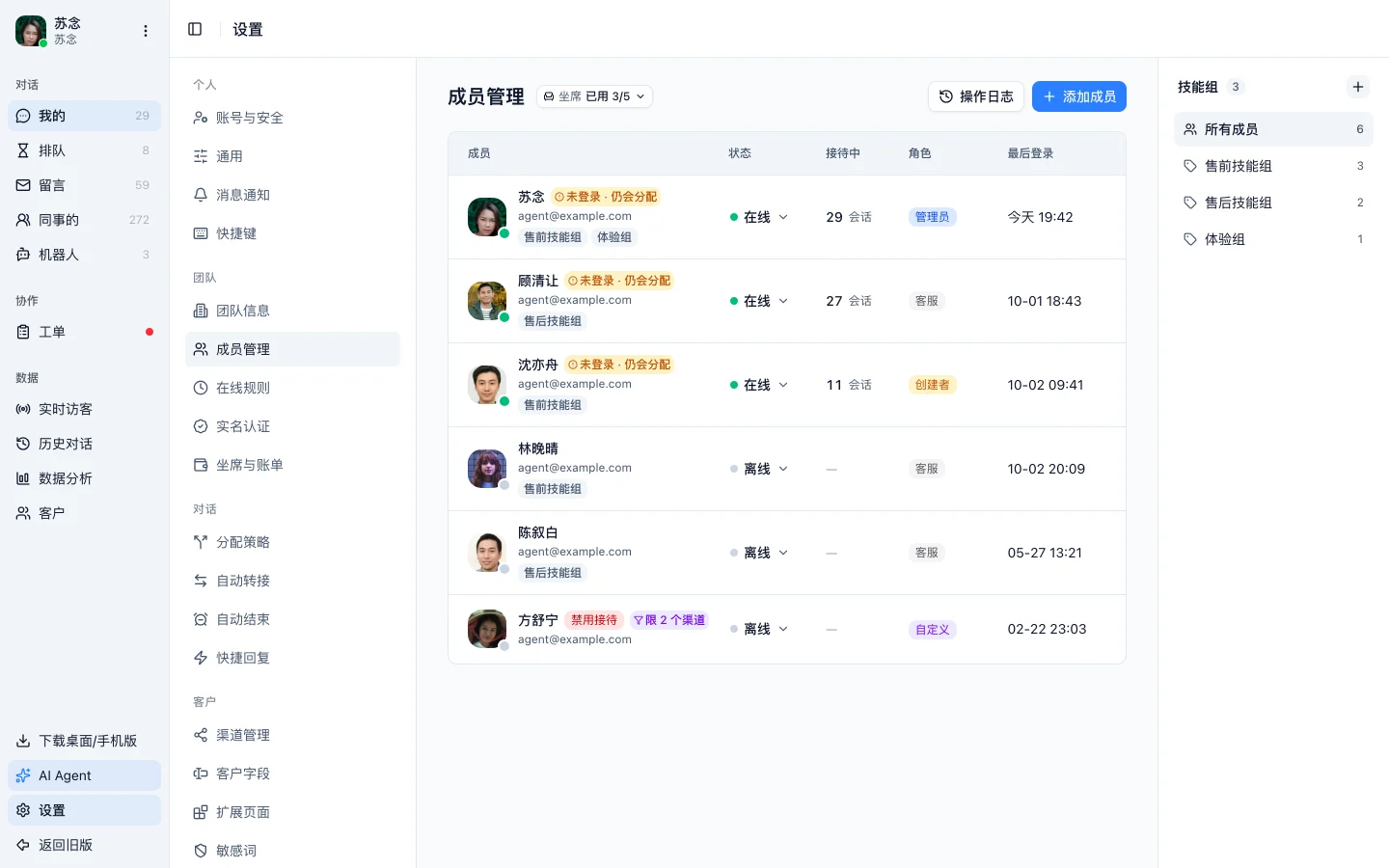Toggle the sidebar collapse icon
Viewport: 1389px width, 868px height.
point(195,29)
